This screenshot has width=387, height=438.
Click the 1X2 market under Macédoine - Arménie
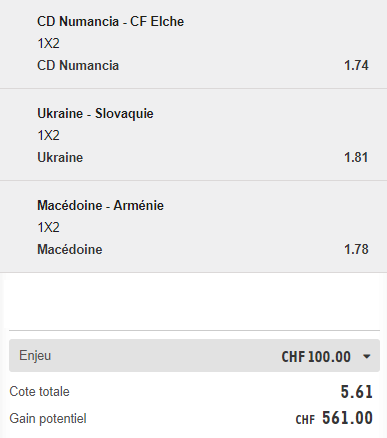48,227
